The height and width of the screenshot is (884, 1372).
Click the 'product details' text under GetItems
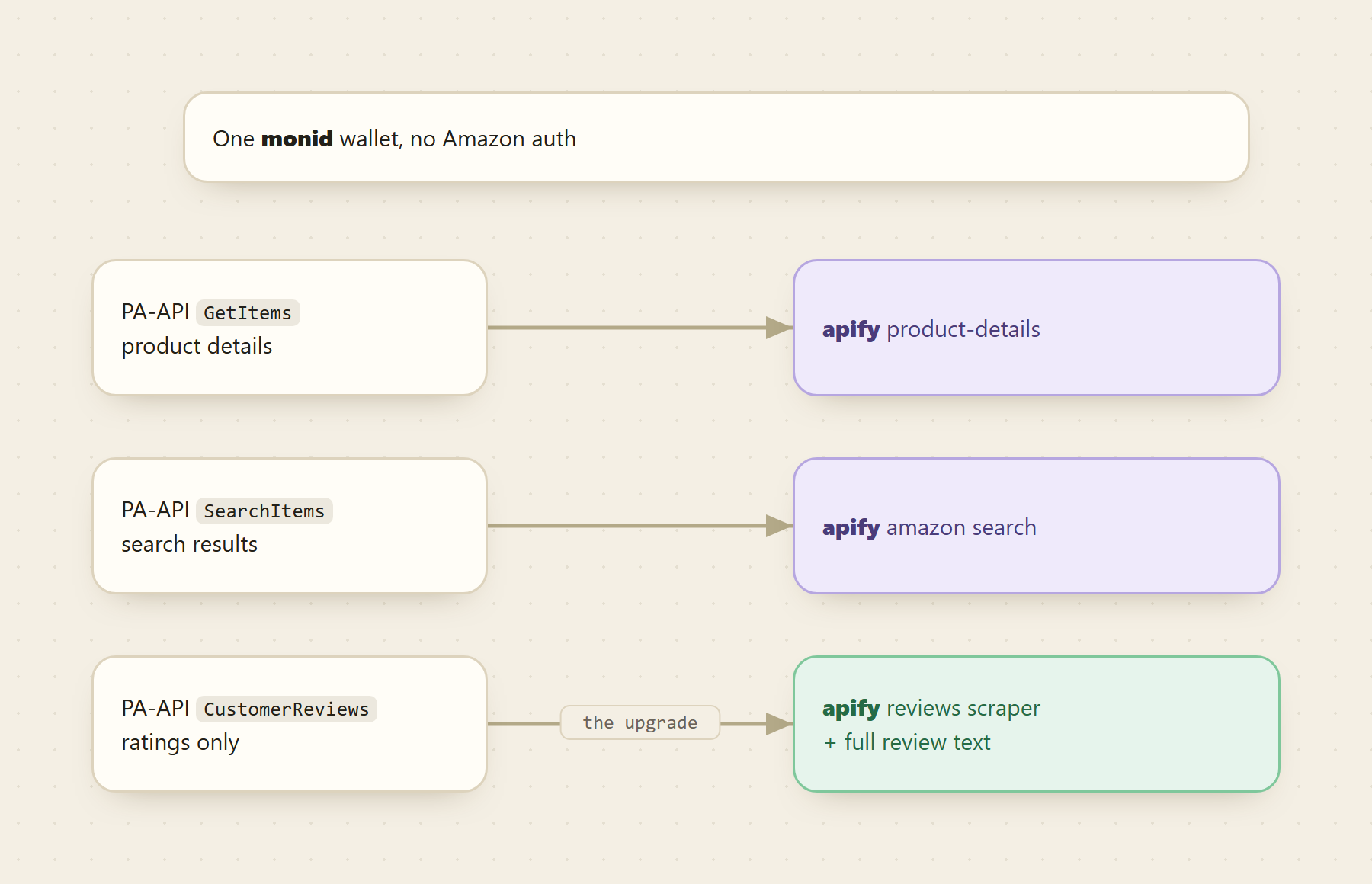click(x=197, y=346)
